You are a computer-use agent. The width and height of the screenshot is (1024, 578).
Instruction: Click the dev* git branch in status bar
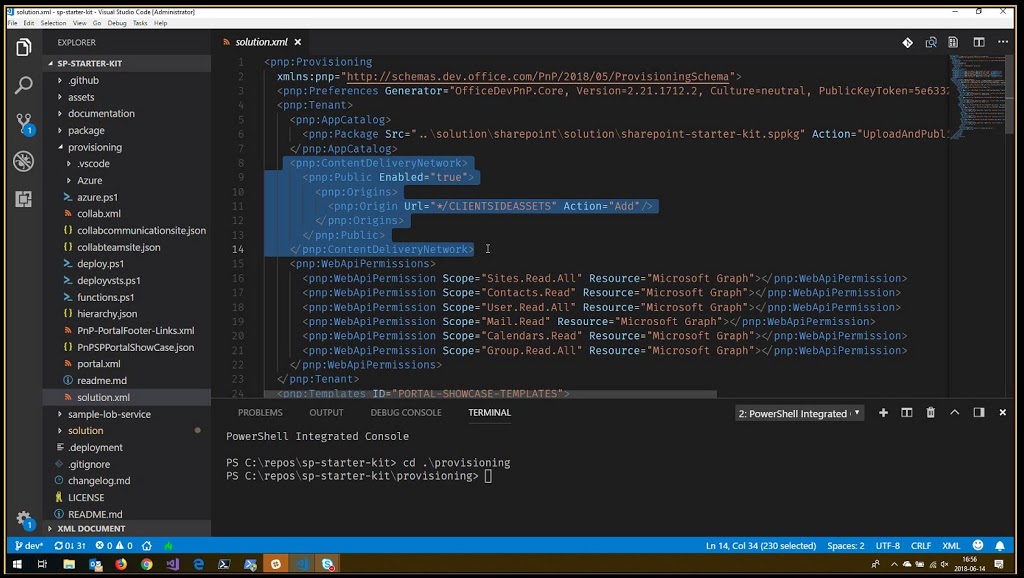[x=29, y=546]
